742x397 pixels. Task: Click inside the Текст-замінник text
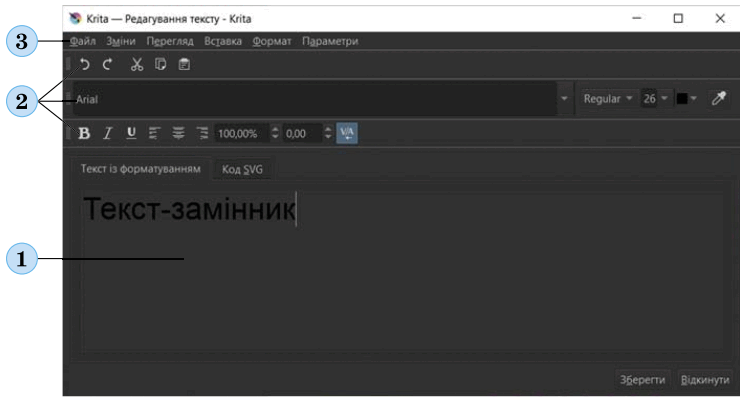click(189, 208)
